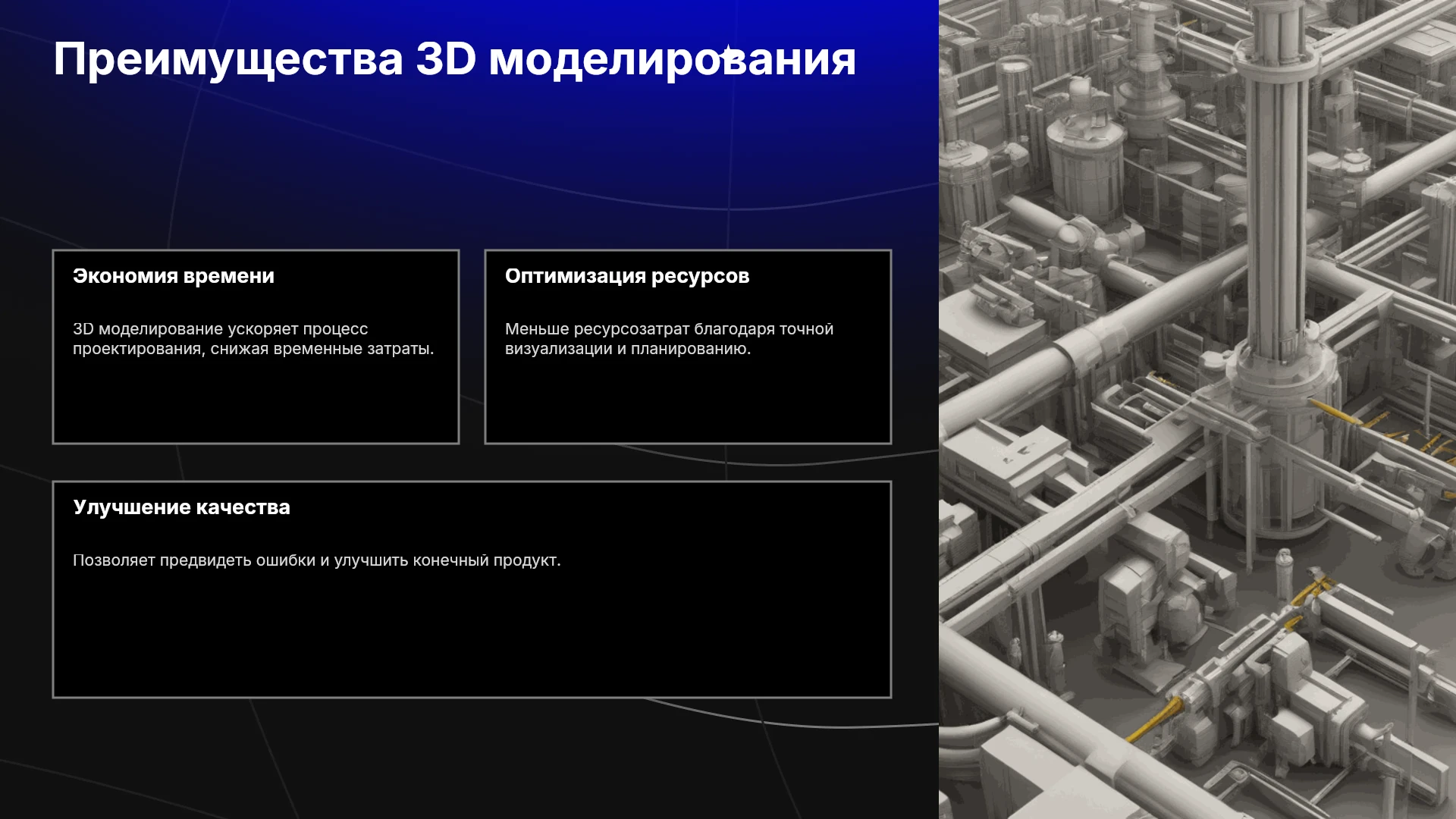Click the empty lower area of the Экономия времени card
This screenshot has height=819, width=1456.
click(256, 402)
